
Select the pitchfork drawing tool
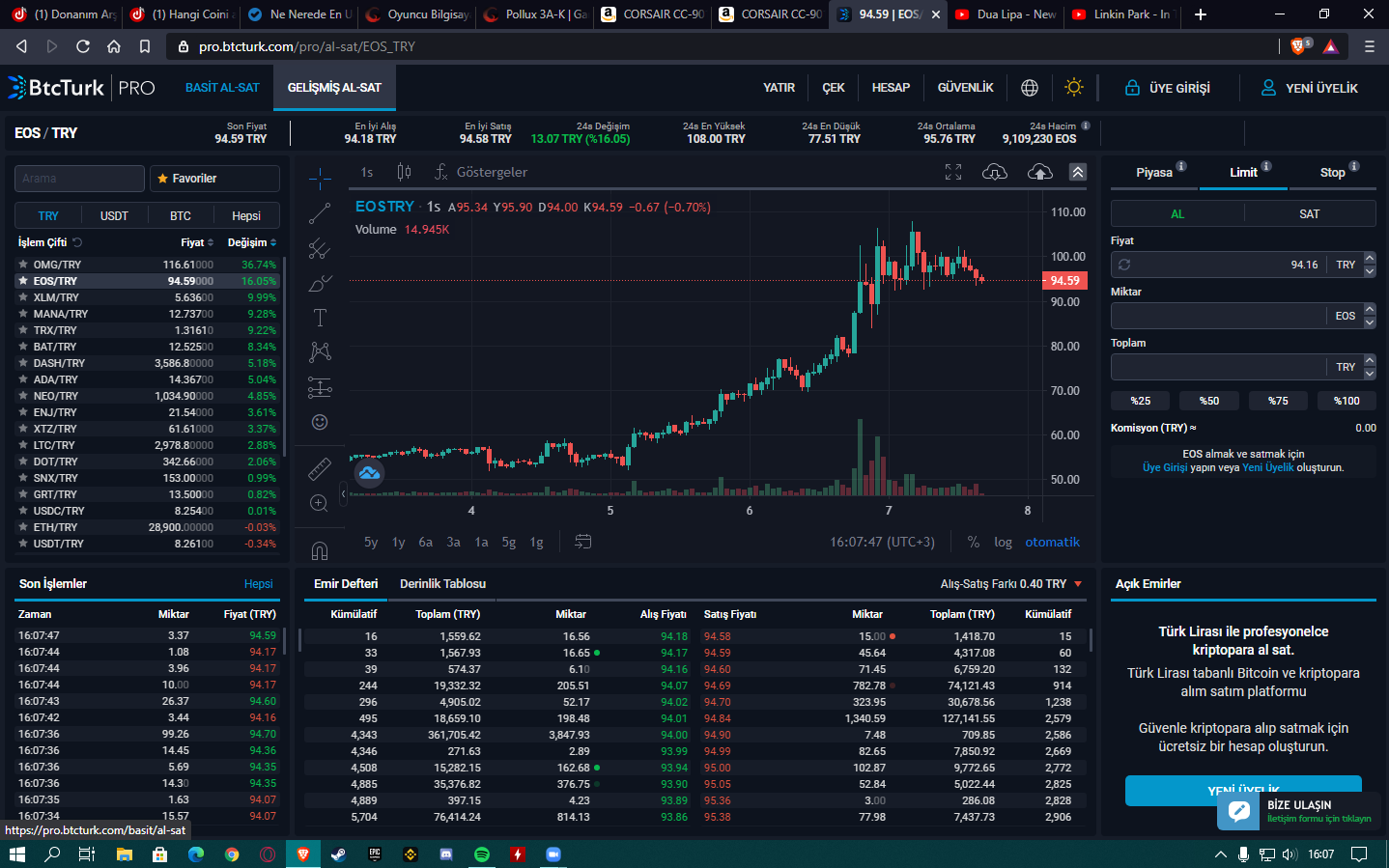(x=320, y=249)
